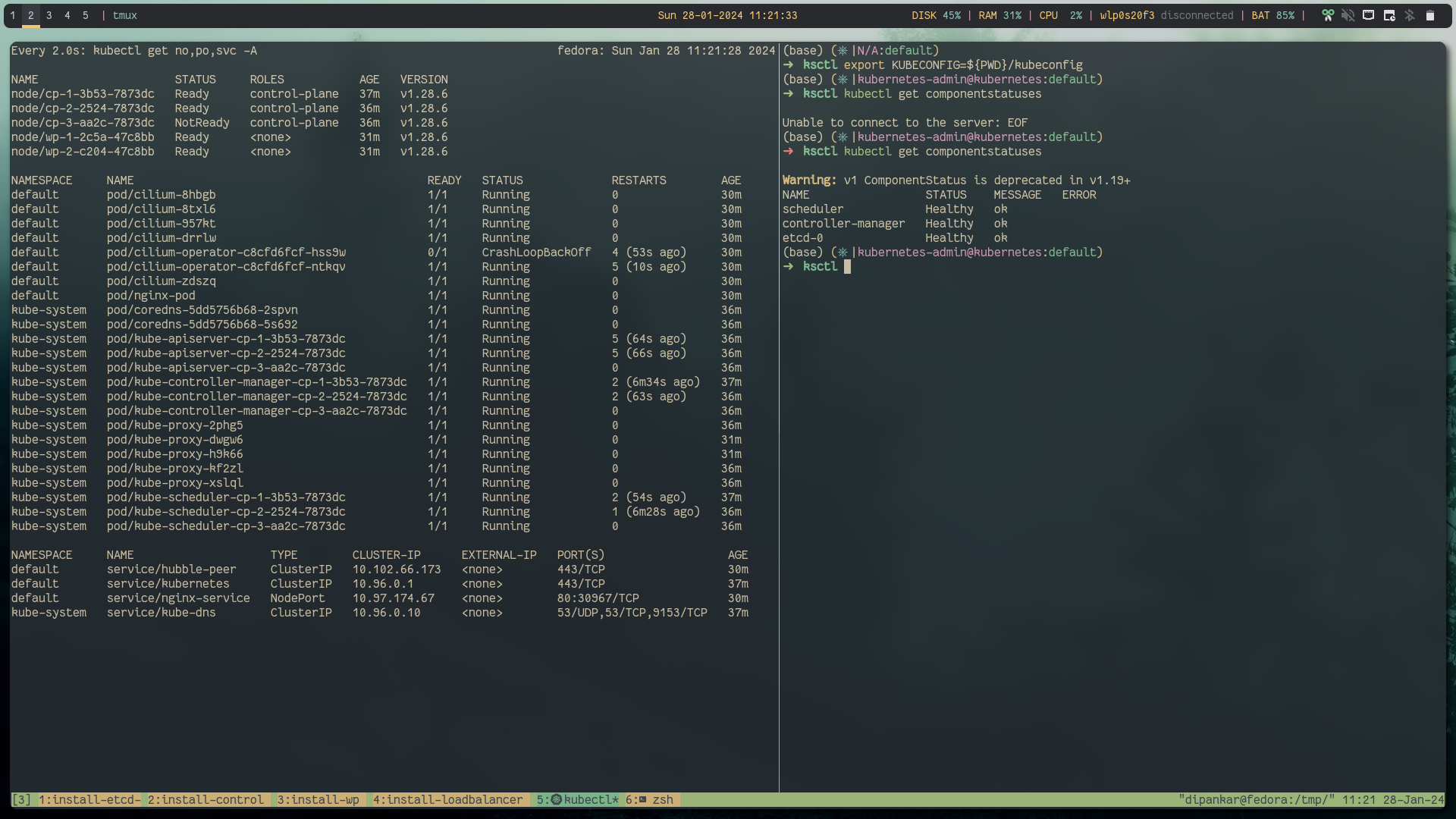Click the date and time in top bar
The image size is (1456, 819).
coord(727,15)
